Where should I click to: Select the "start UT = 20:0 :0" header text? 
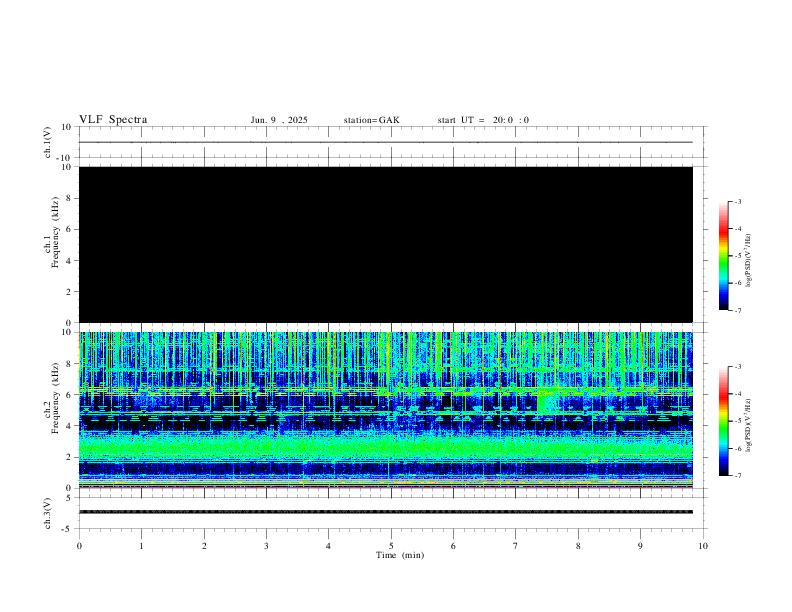pos(483,120)
